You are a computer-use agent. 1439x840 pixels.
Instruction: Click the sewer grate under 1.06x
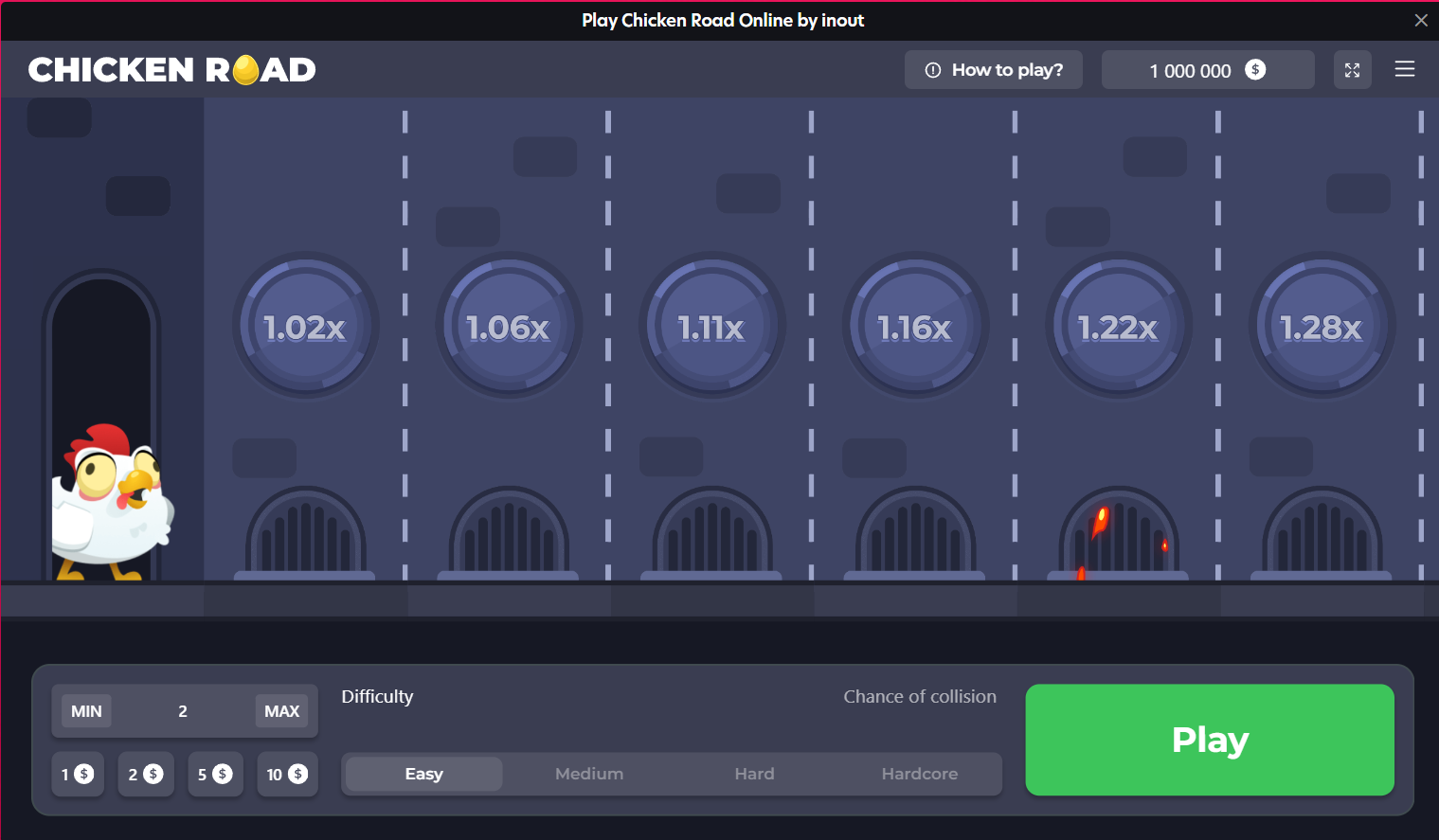(509, 532)
